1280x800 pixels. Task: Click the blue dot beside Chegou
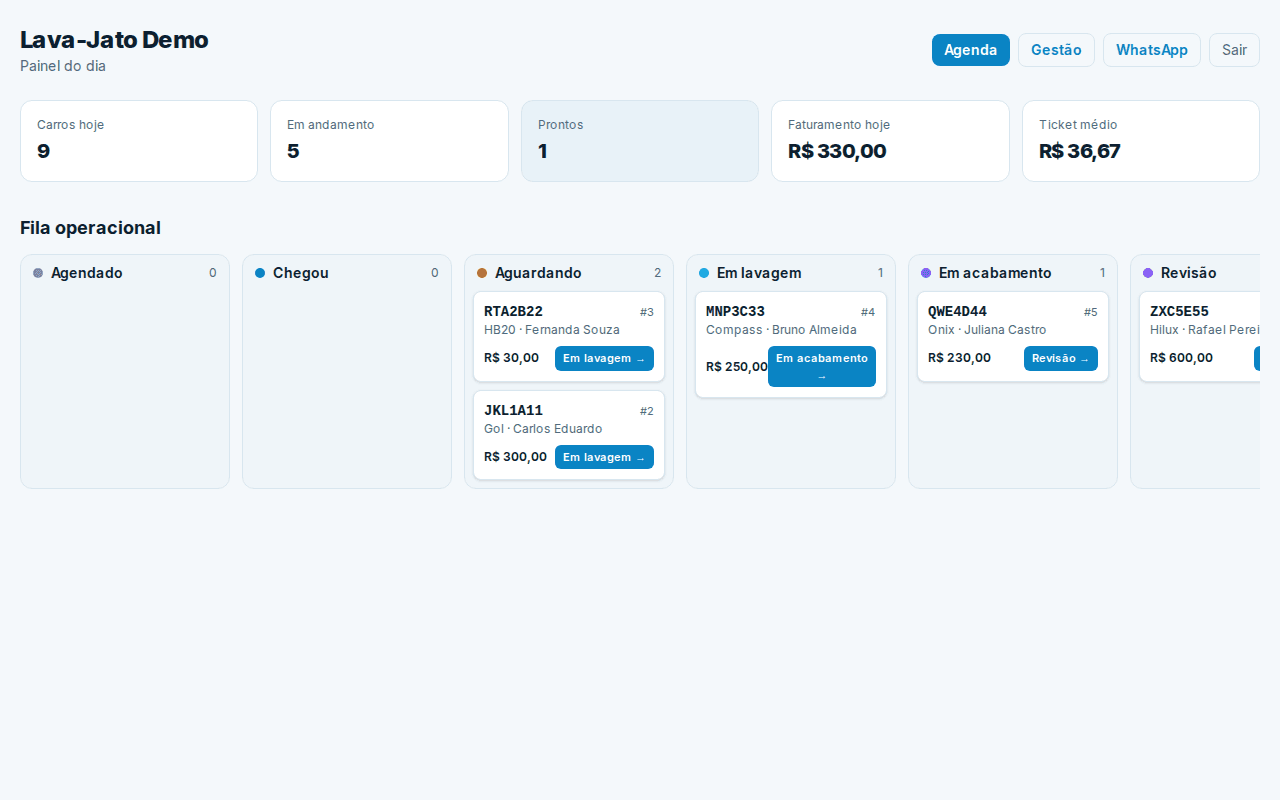[x=260, y=273]
